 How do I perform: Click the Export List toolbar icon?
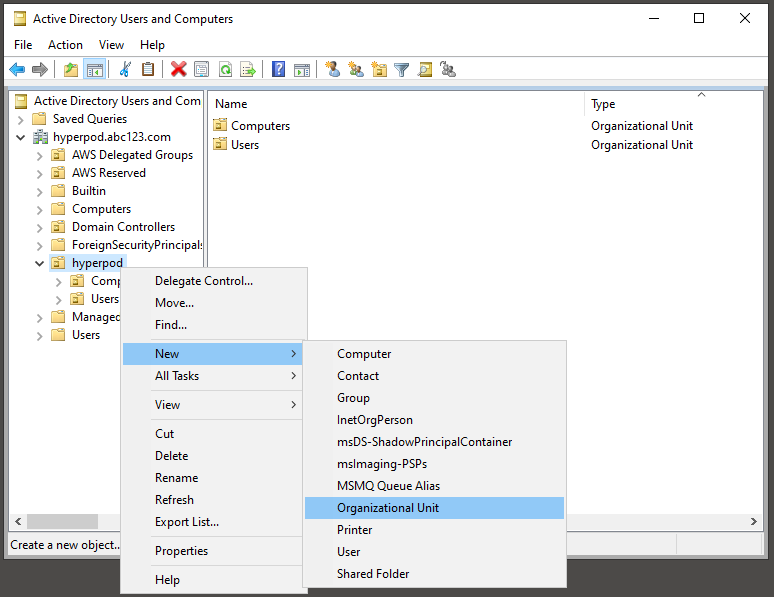[x=248, y=70]
